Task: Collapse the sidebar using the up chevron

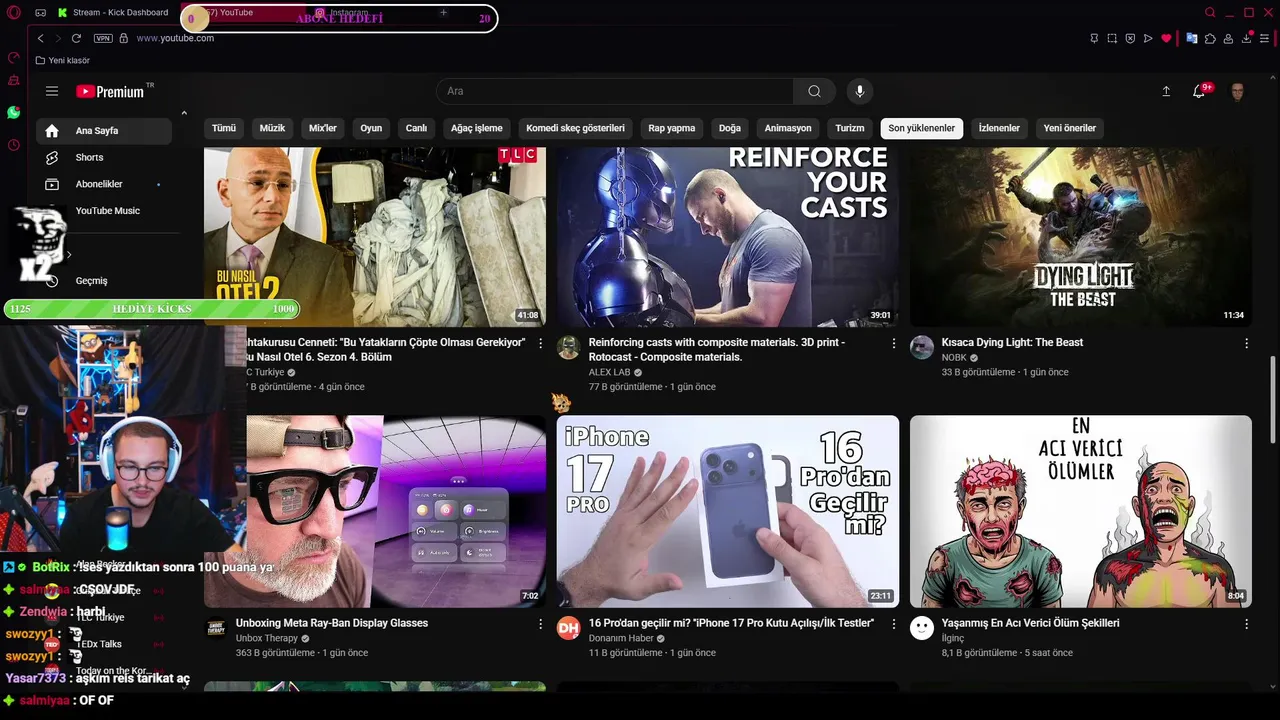Action: [184, 113]
